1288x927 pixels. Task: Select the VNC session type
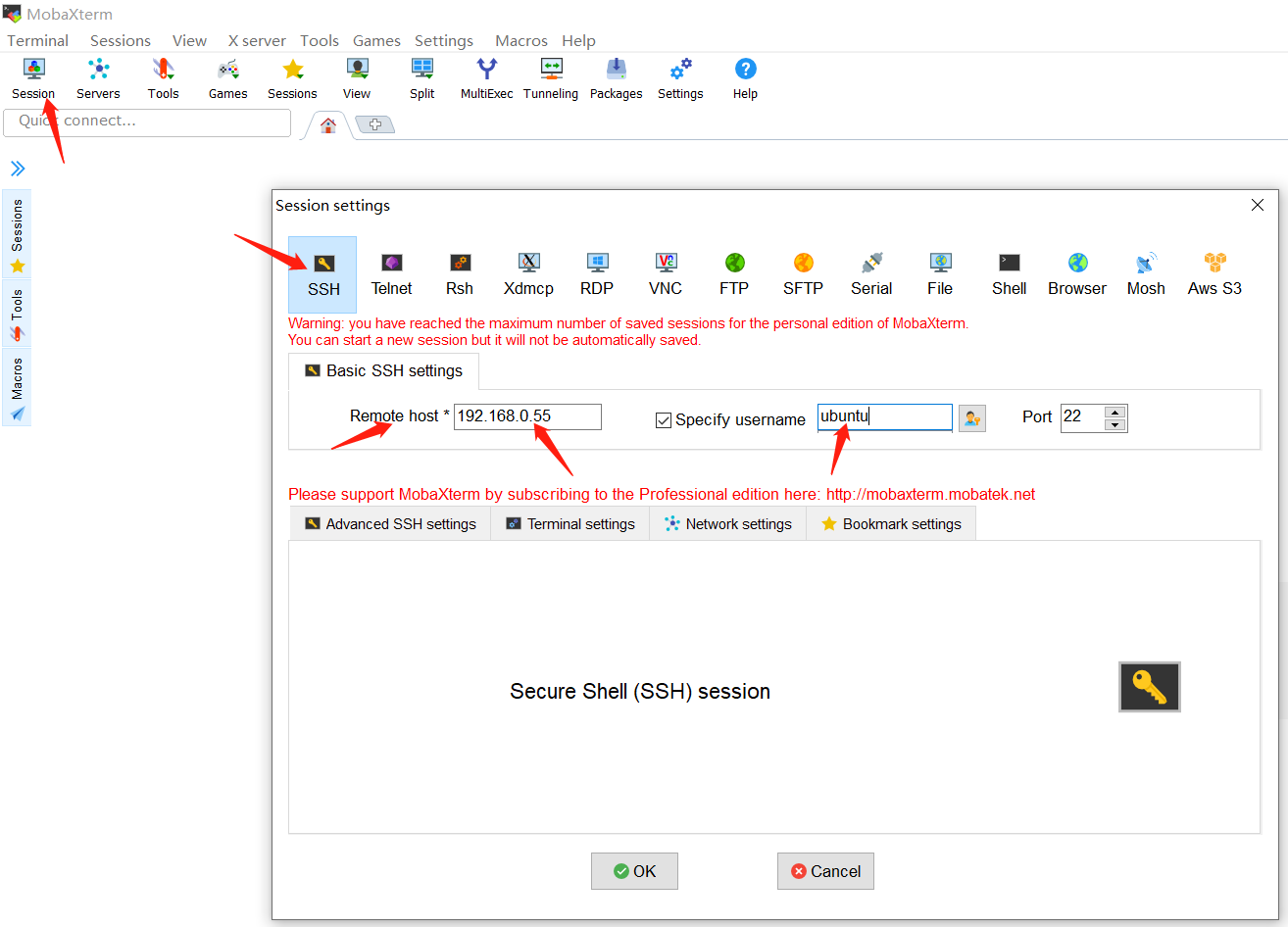666,274
